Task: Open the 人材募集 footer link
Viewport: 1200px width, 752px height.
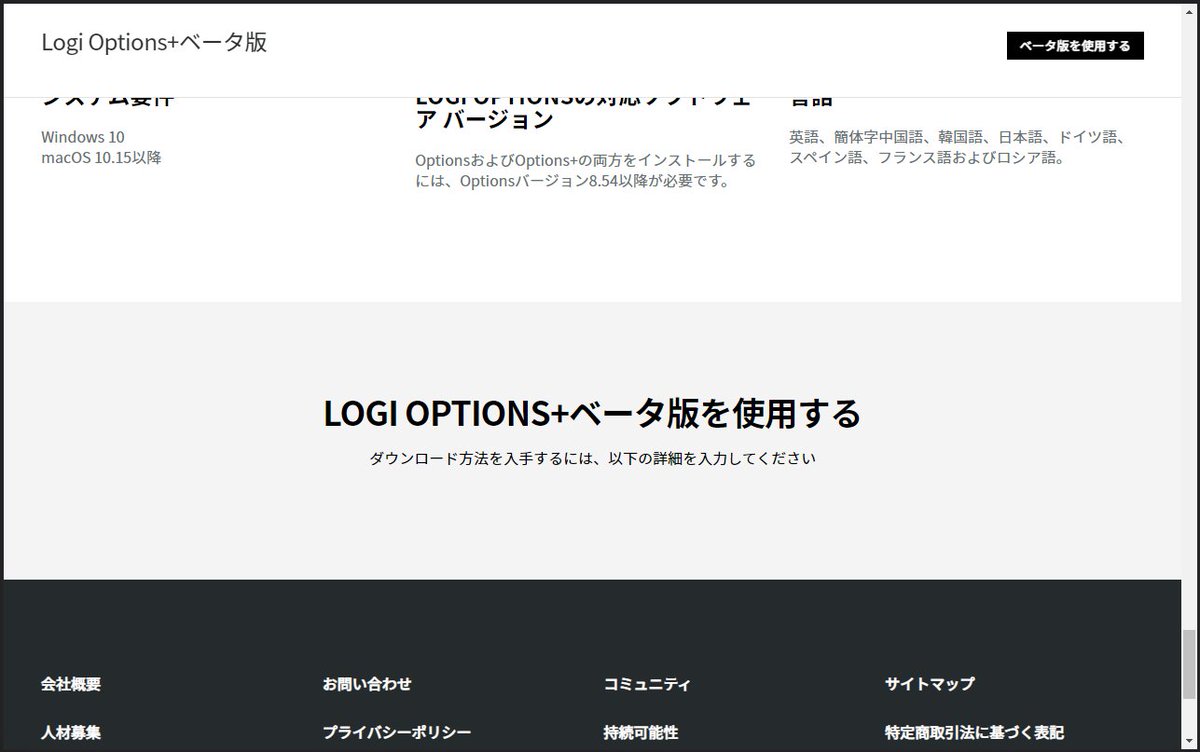Action: pyautogui.click(x=70, y=732)
